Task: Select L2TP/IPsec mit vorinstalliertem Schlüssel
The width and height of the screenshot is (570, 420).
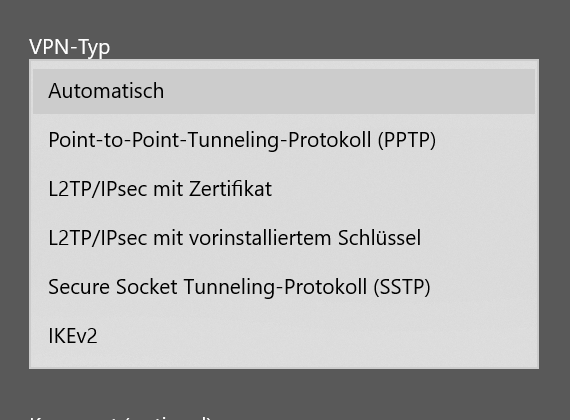Action: coord(284,238)
